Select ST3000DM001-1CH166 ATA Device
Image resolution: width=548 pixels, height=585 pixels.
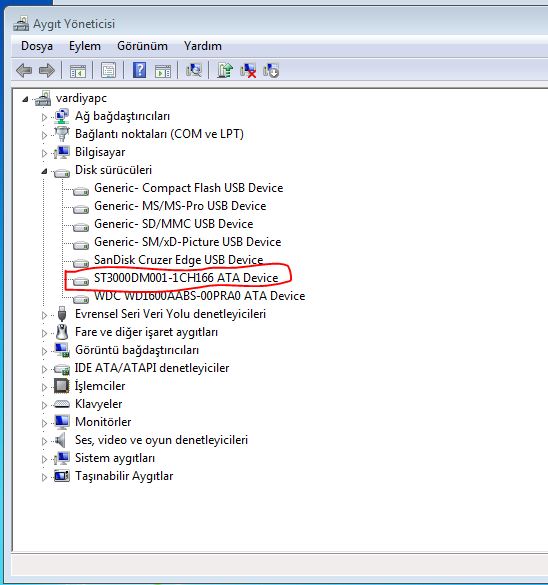pos(186,278)
